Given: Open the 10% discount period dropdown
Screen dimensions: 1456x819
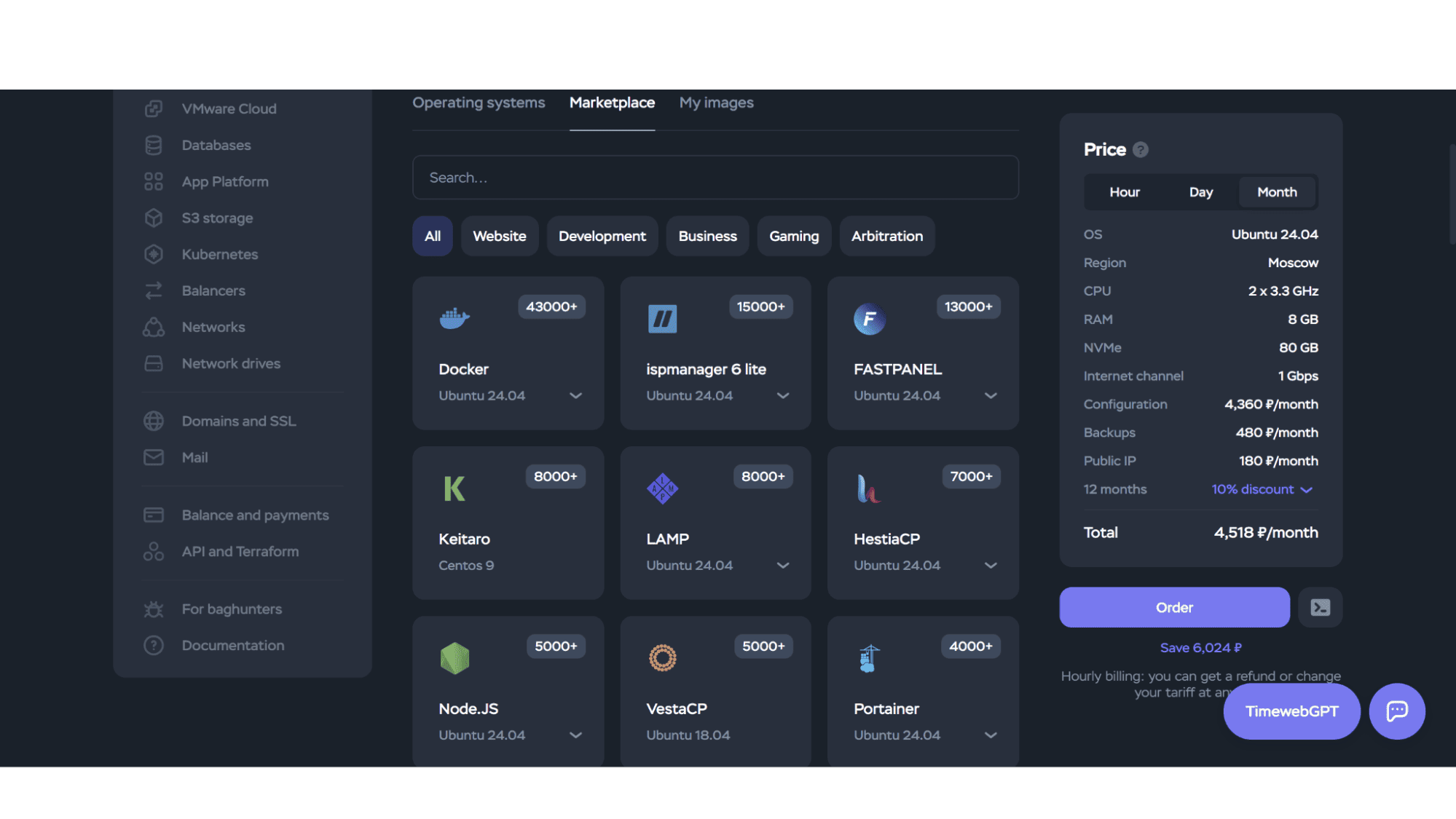Looking at the screenshot, I should [1262, 489].
